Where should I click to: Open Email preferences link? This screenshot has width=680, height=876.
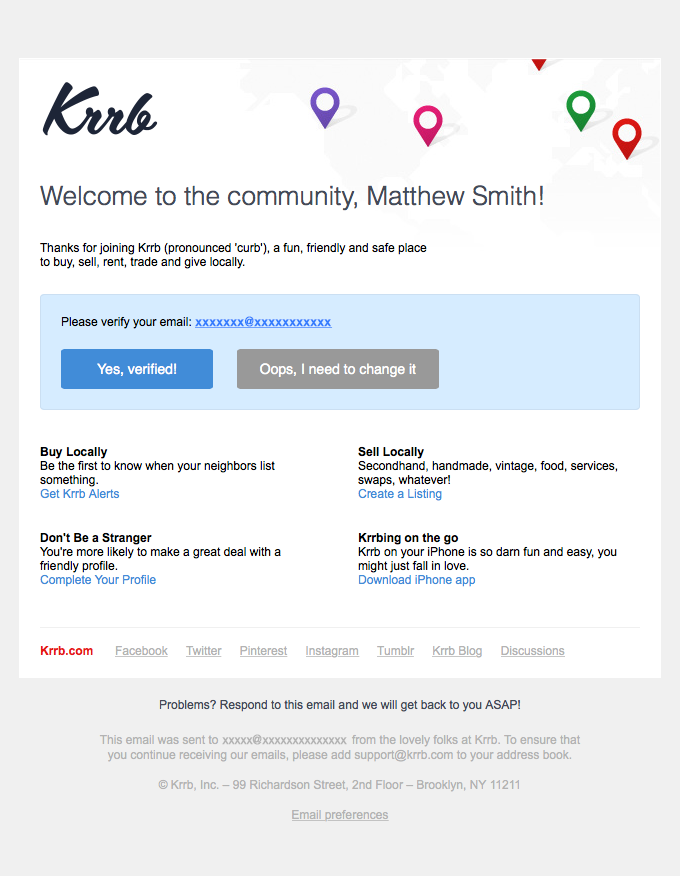(x=340, y=815)
